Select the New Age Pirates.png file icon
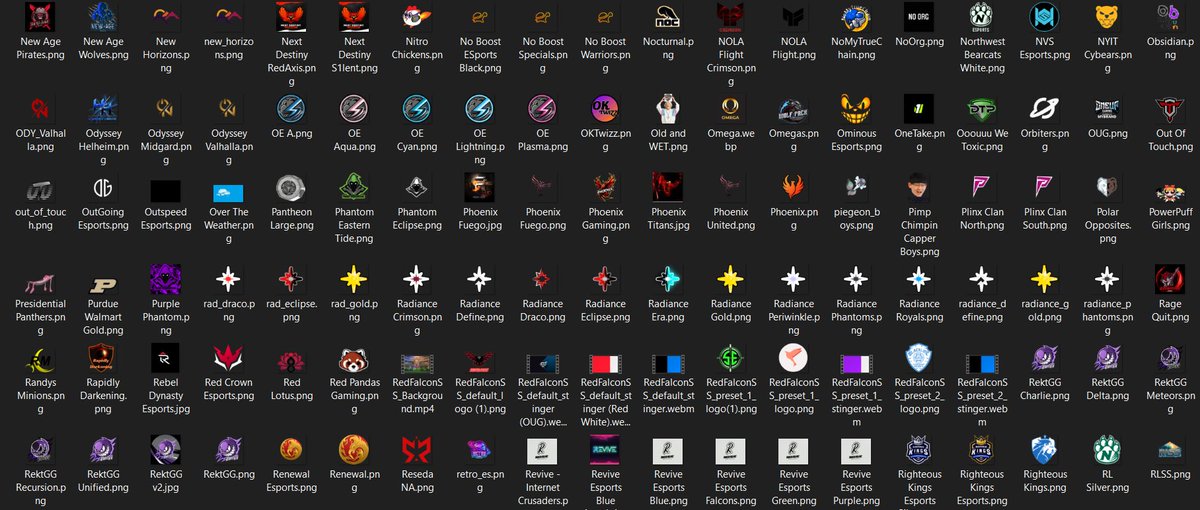Viewport: 1200px width, 510px height. coord(40,16)
